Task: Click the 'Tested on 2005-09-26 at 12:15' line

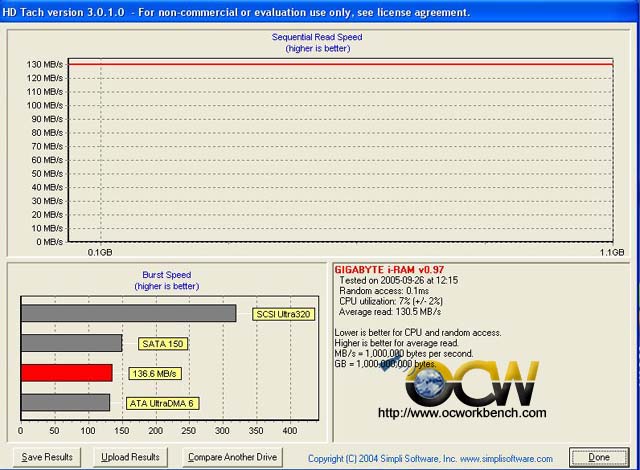Action: 398,280
